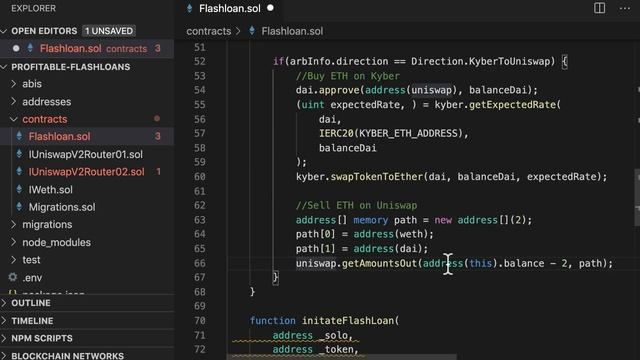640x360 pixels.
Task: Click the error count 1 beside IUniswapV2Router02.sol
Action: click(x=158, y=172)
